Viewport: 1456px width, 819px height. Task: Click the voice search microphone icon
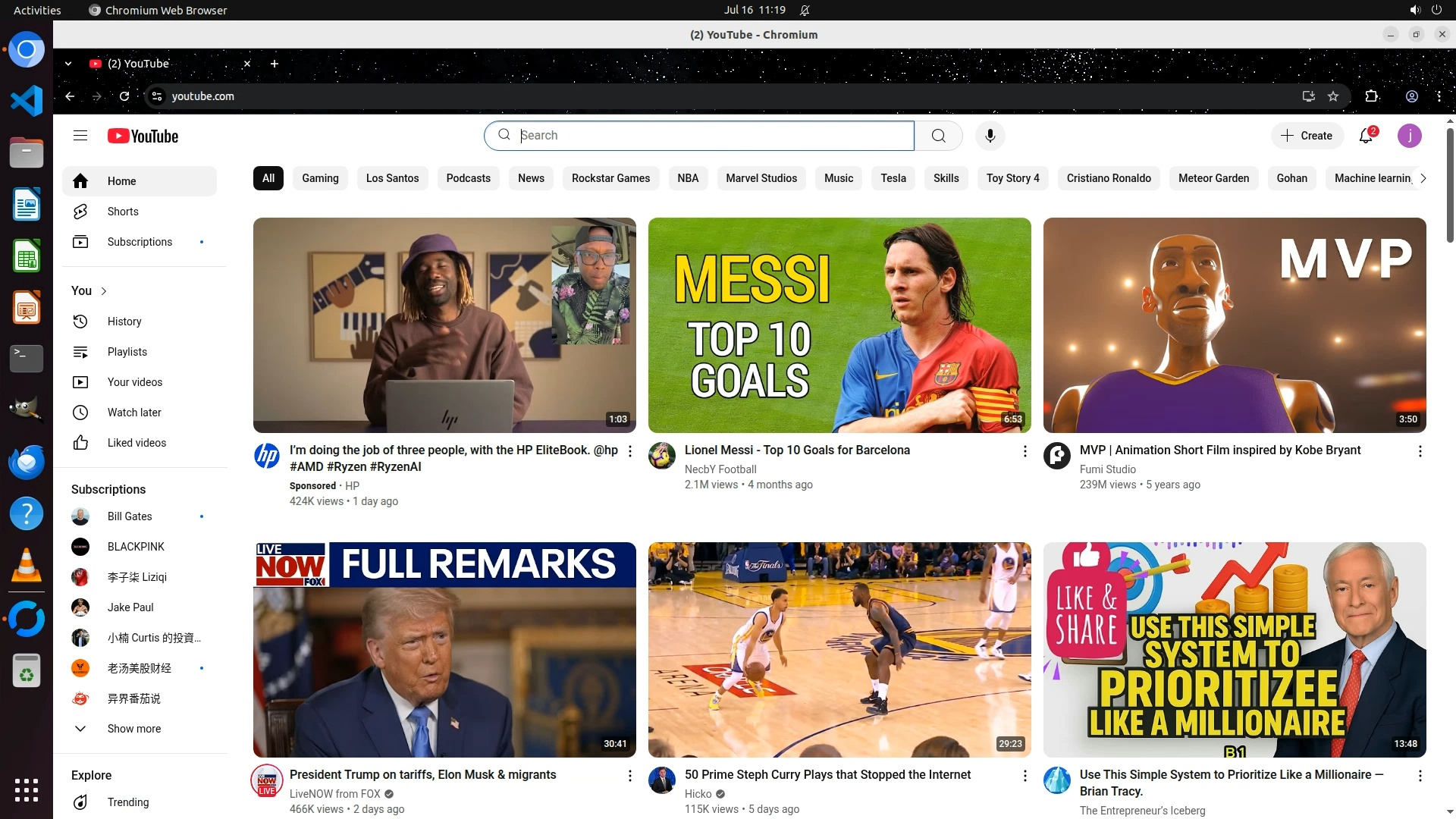click(990, 136)
